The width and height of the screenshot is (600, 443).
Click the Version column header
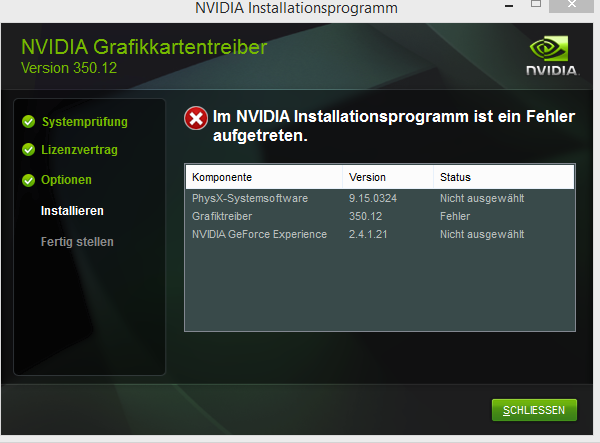pyautogui.click(x=388, y=177)
